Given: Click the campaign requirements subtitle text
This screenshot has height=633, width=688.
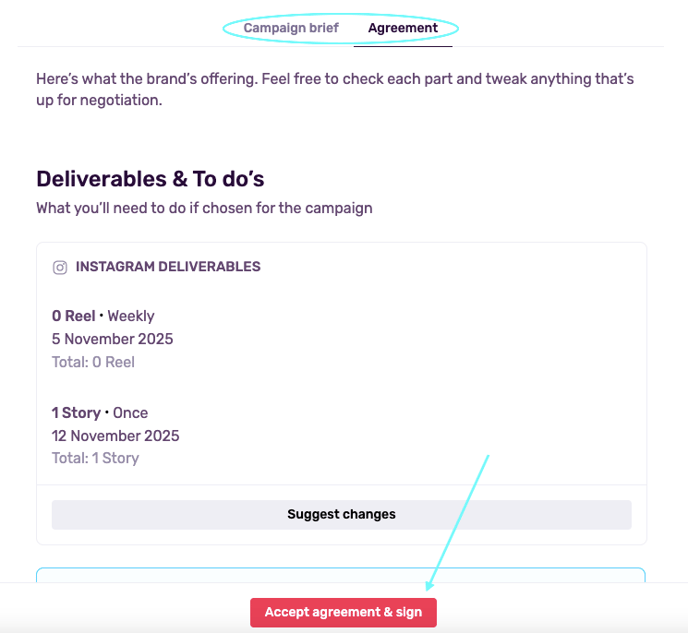Looking at the screenshot, I should click(204, 208).
